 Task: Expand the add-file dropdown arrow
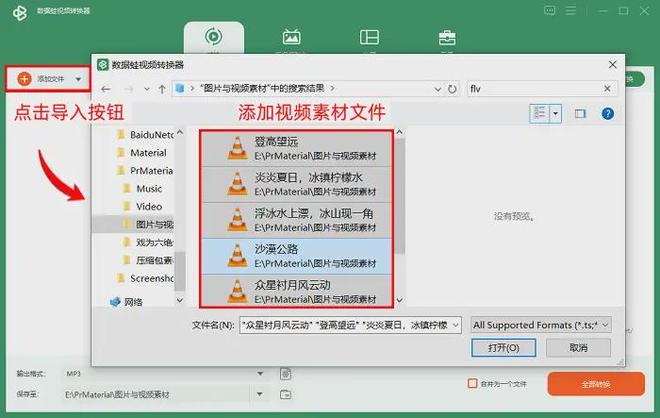tap(78, 79)
